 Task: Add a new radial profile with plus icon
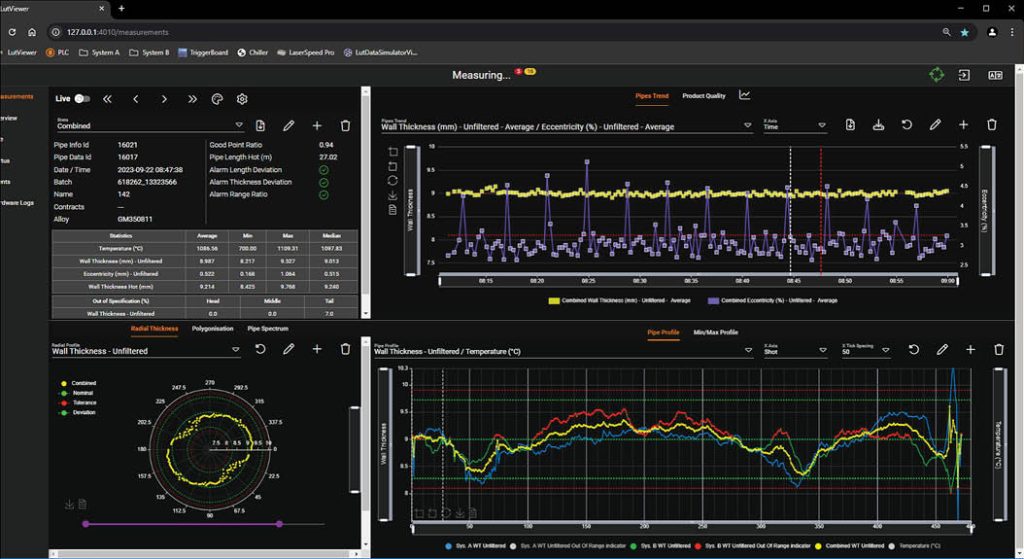[x=317, y=349]
